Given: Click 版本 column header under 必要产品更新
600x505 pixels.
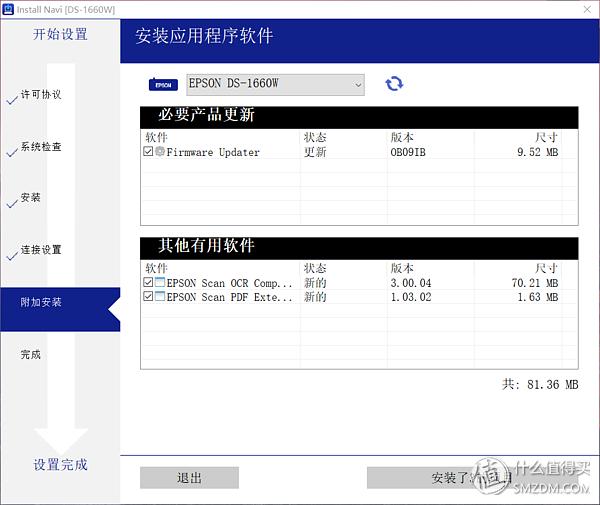Looking at the screenshot, I should coord(402,137).
